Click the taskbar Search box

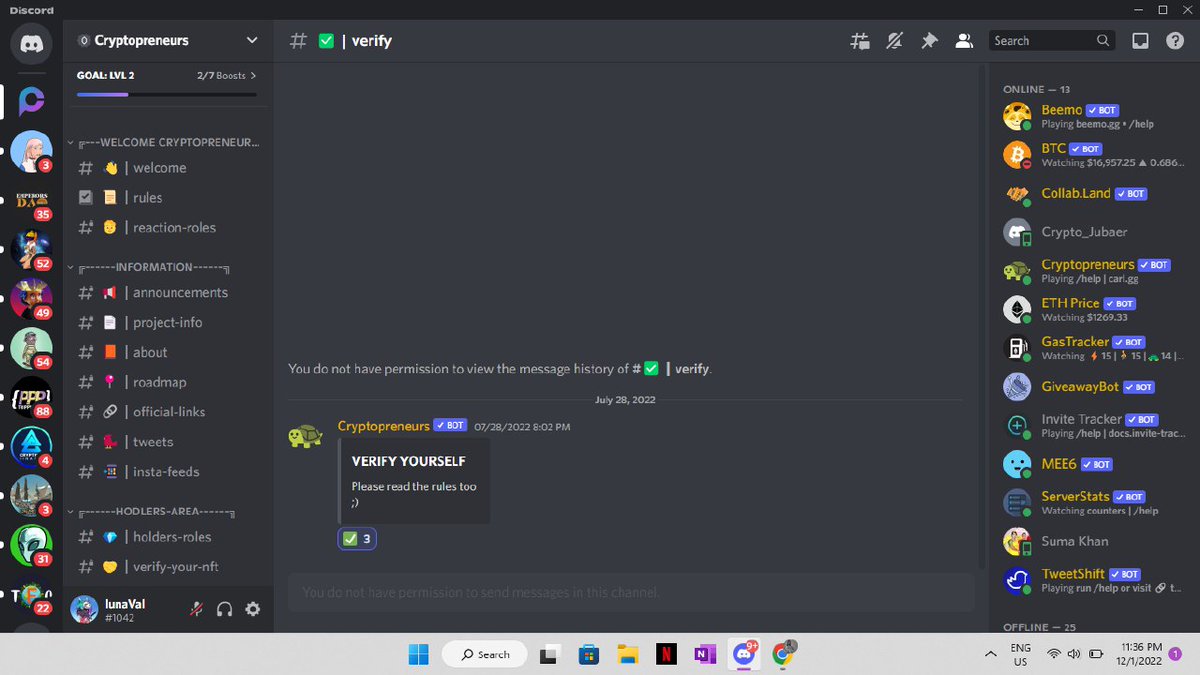[x=485, y=654]
